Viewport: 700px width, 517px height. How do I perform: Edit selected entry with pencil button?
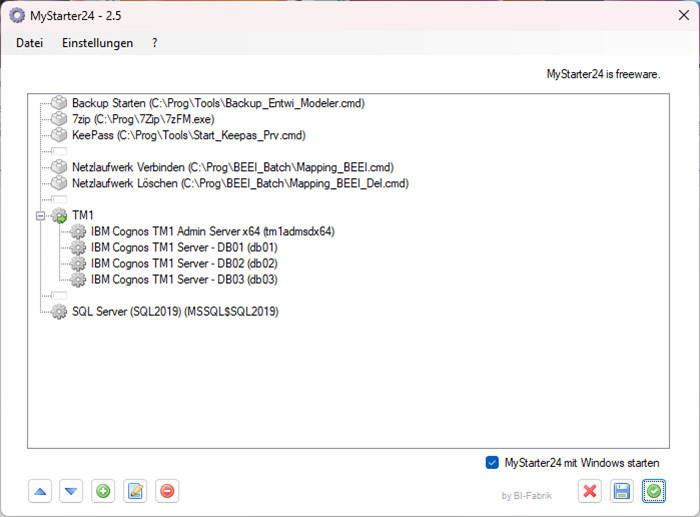(x=135, y=491)
